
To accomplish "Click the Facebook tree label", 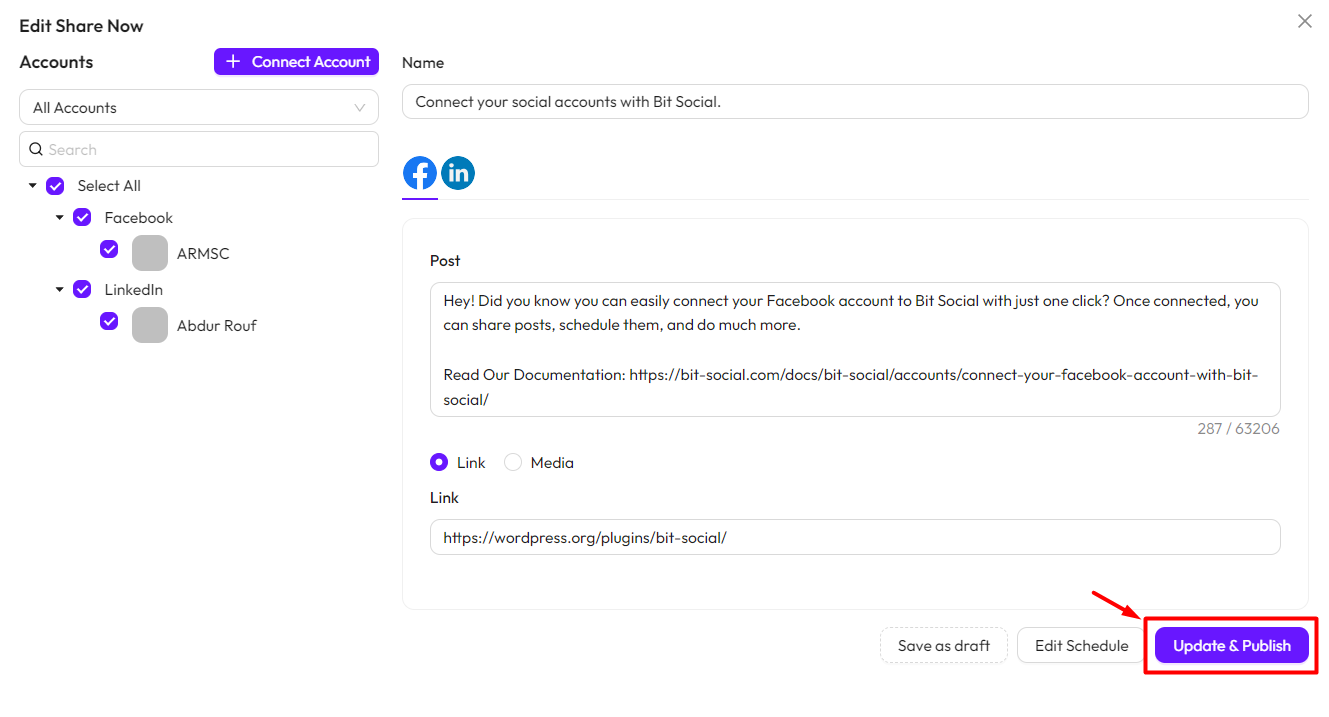I will pyautogui.click(x=139, y=218).
